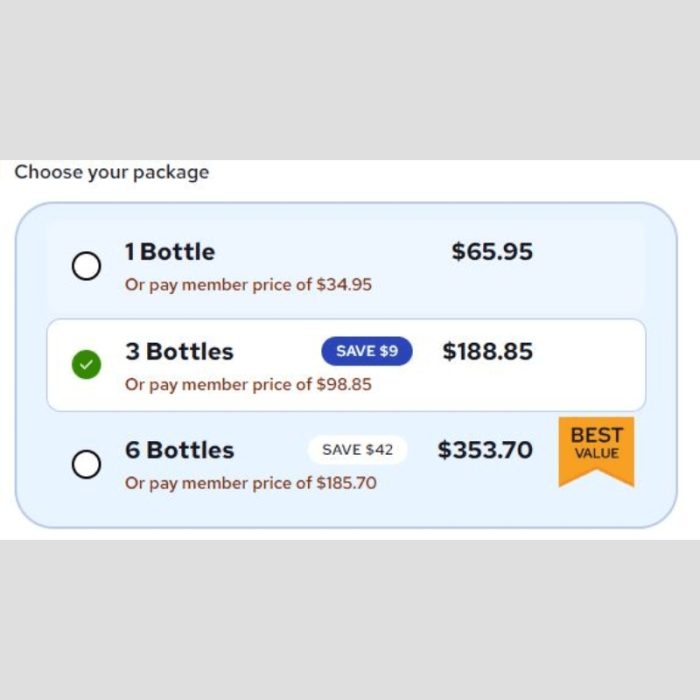The width and height of the screenshot is (700, 700).
Task: Choose the 6 Bottles radio button
Action: click(87, 464)
